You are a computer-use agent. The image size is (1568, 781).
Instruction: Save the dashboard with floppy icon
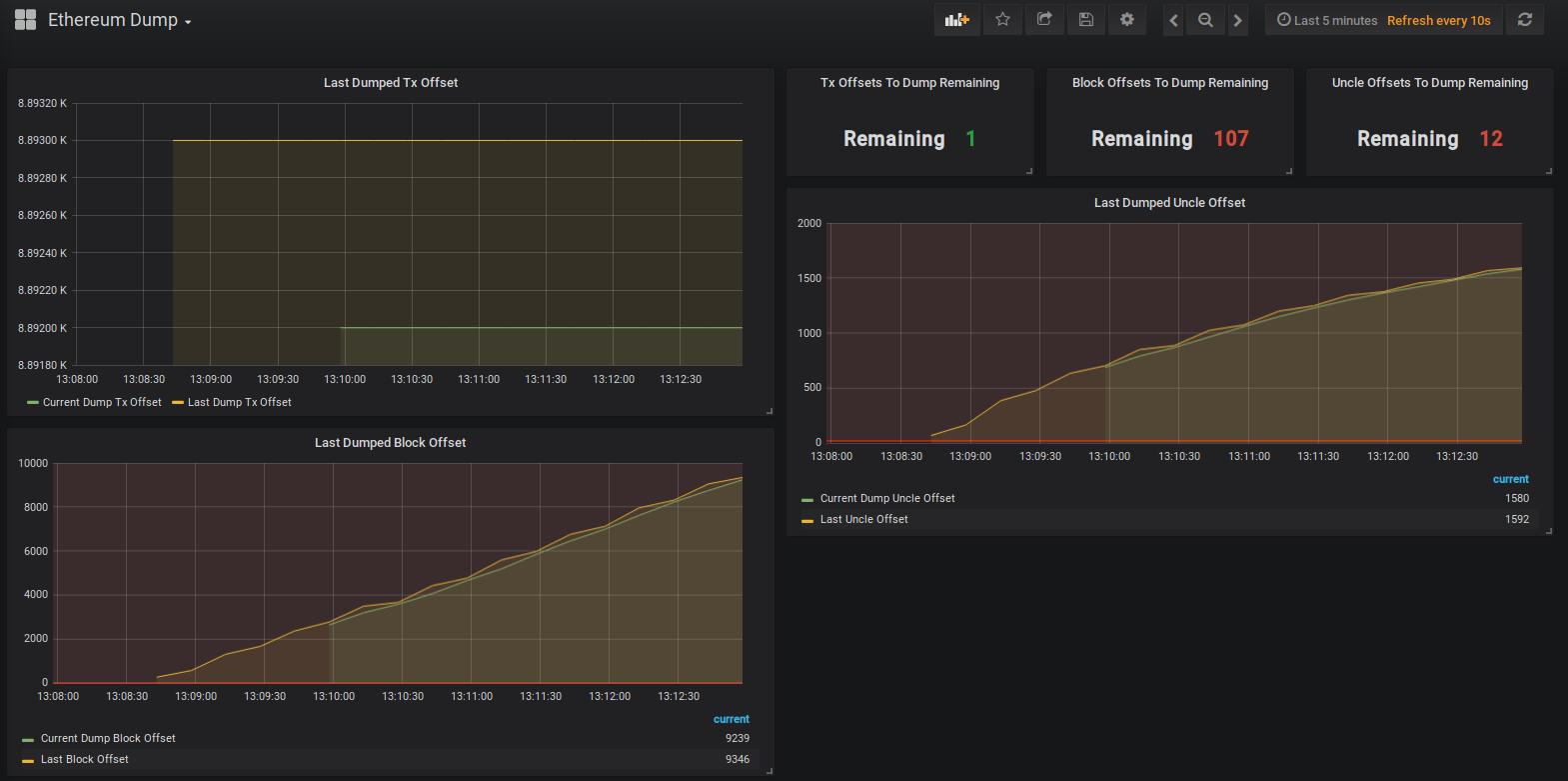[x=1086, y=19]
